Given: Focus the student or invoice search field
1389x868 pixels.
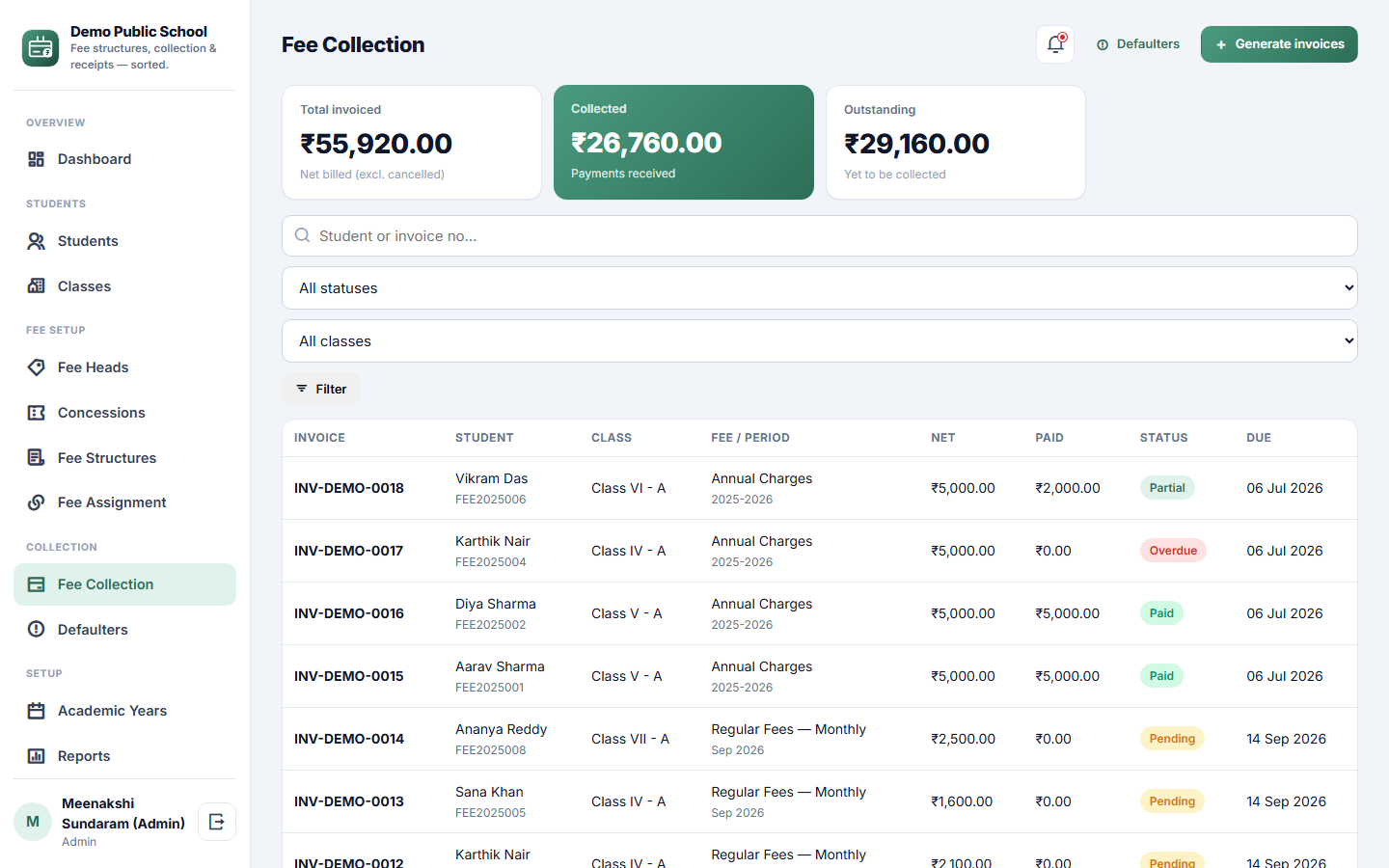Looking at the screenshot, I should tap(820, 235).
